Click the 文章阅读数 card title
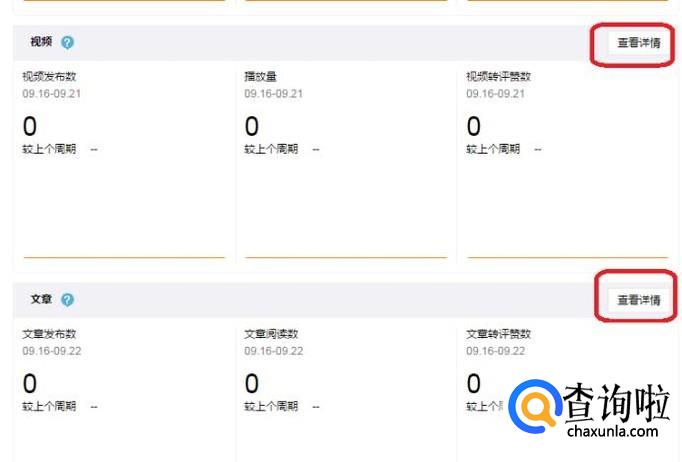Screen dimensions: 682x462 (271, 333)
